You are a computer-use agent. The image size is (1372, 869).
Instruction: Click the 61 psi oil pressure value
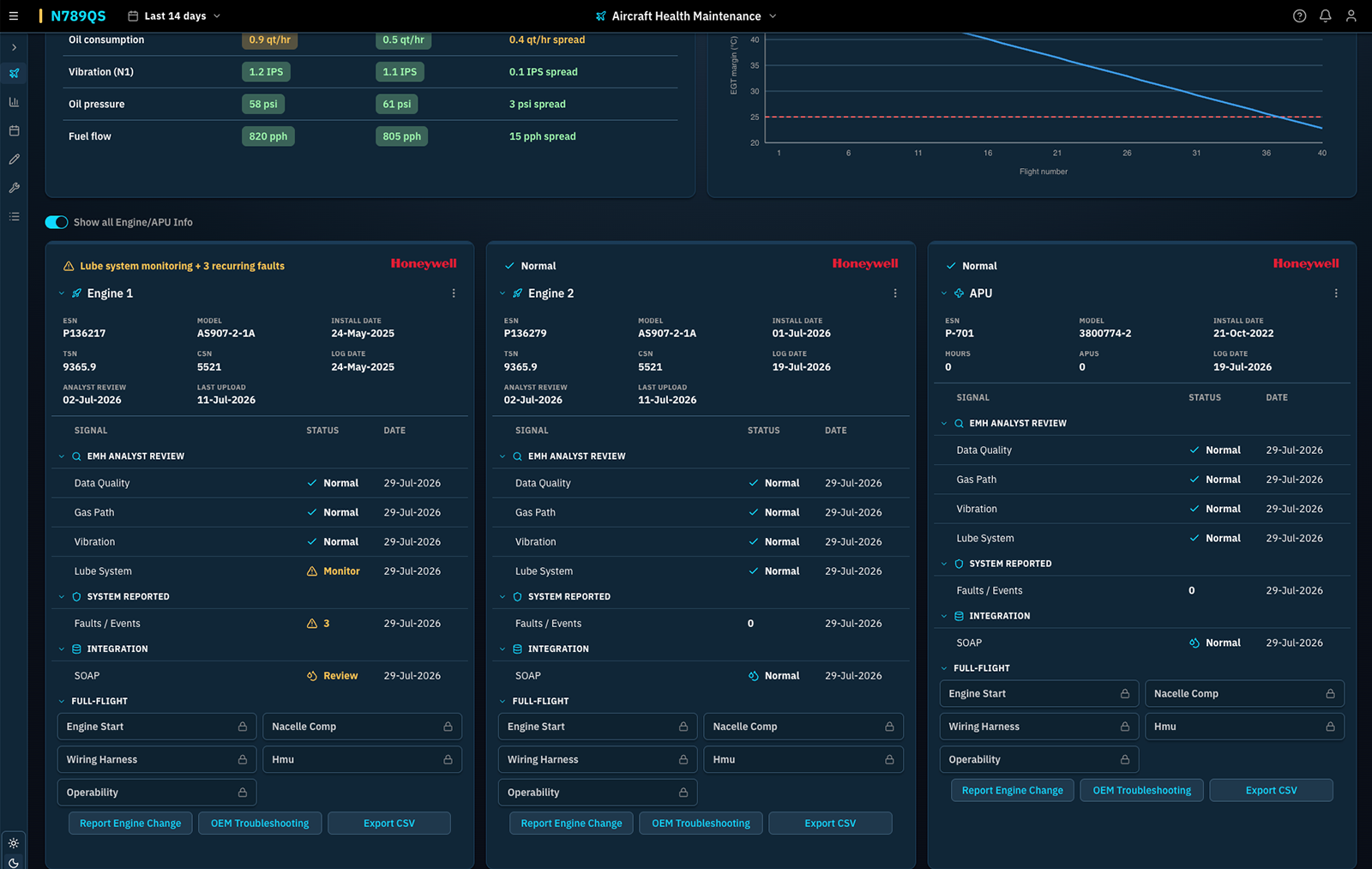click(397, 104)
